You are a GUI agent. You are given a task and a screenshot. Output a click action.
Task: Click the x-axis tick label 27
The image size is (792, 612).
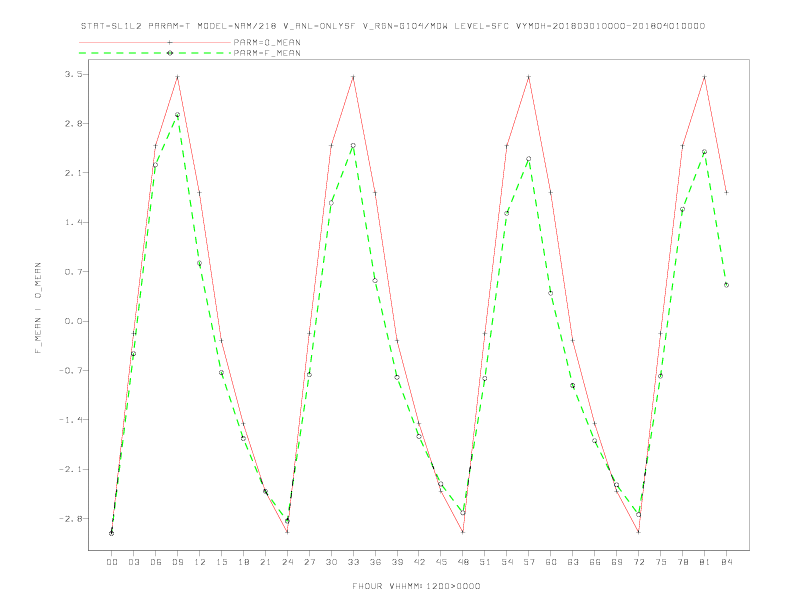pos(309,562)
